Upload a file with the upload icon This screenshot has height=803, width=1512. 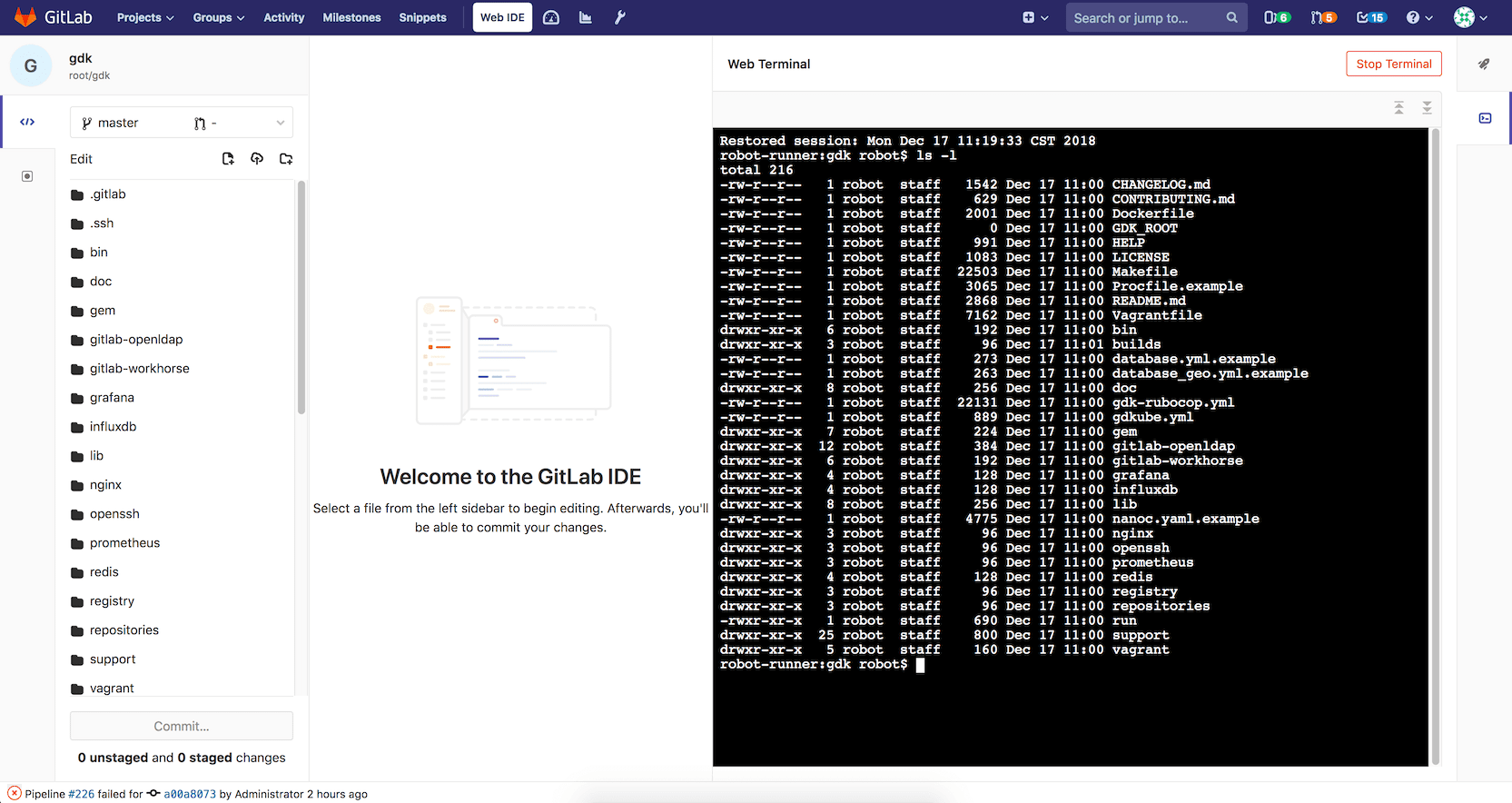pos(257,159)
